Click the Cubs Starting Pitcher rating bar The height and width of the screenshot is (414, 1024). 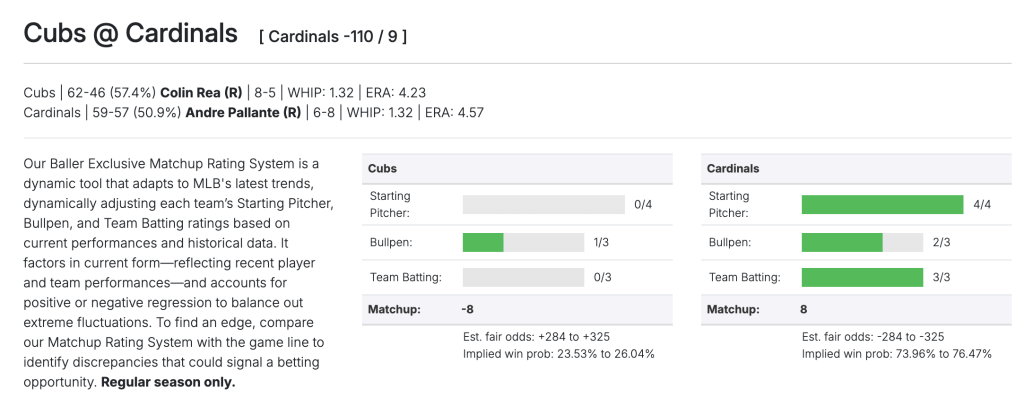pos(544,204)
